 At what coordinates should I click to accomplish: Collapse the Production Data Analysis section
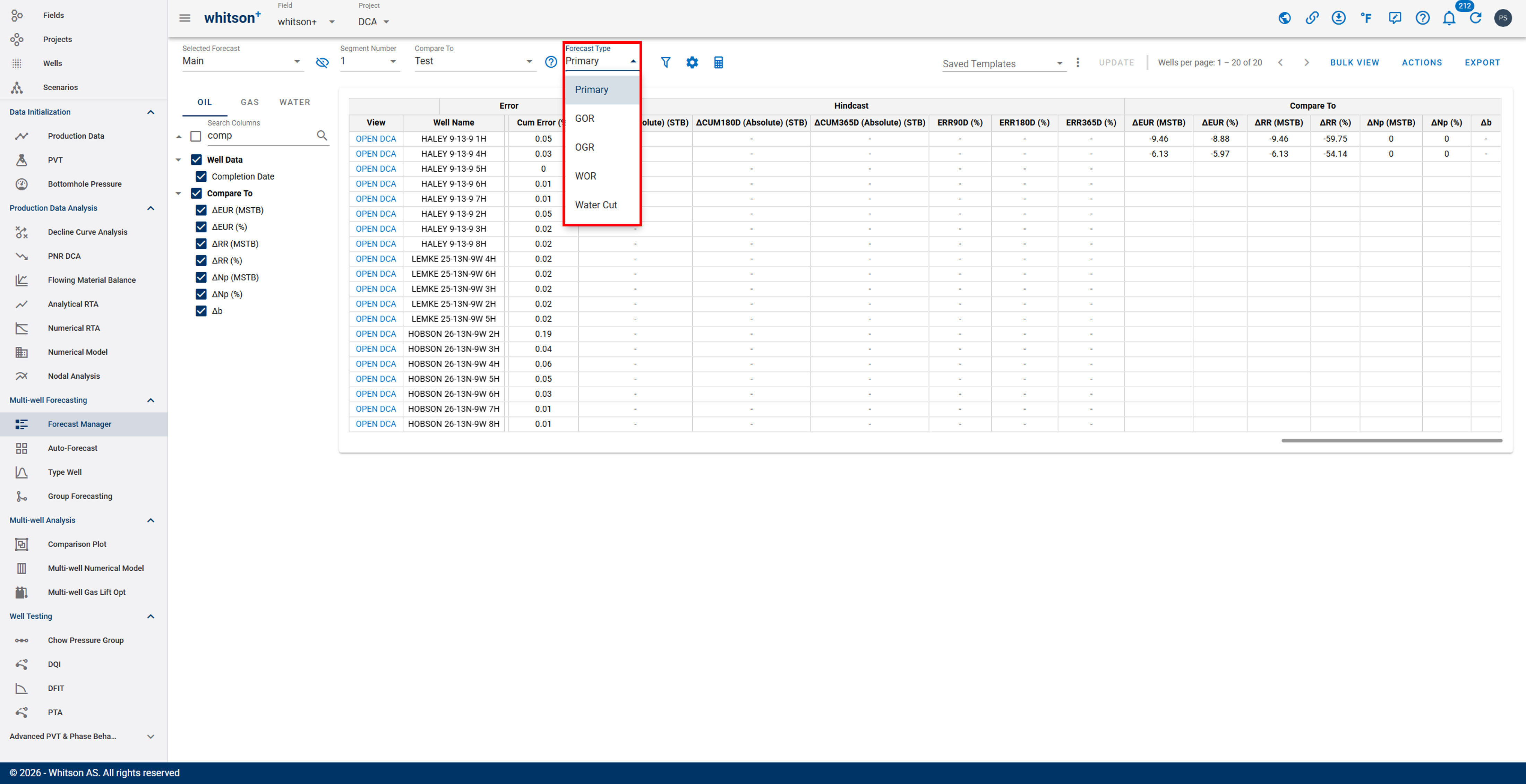pos(151,208)
